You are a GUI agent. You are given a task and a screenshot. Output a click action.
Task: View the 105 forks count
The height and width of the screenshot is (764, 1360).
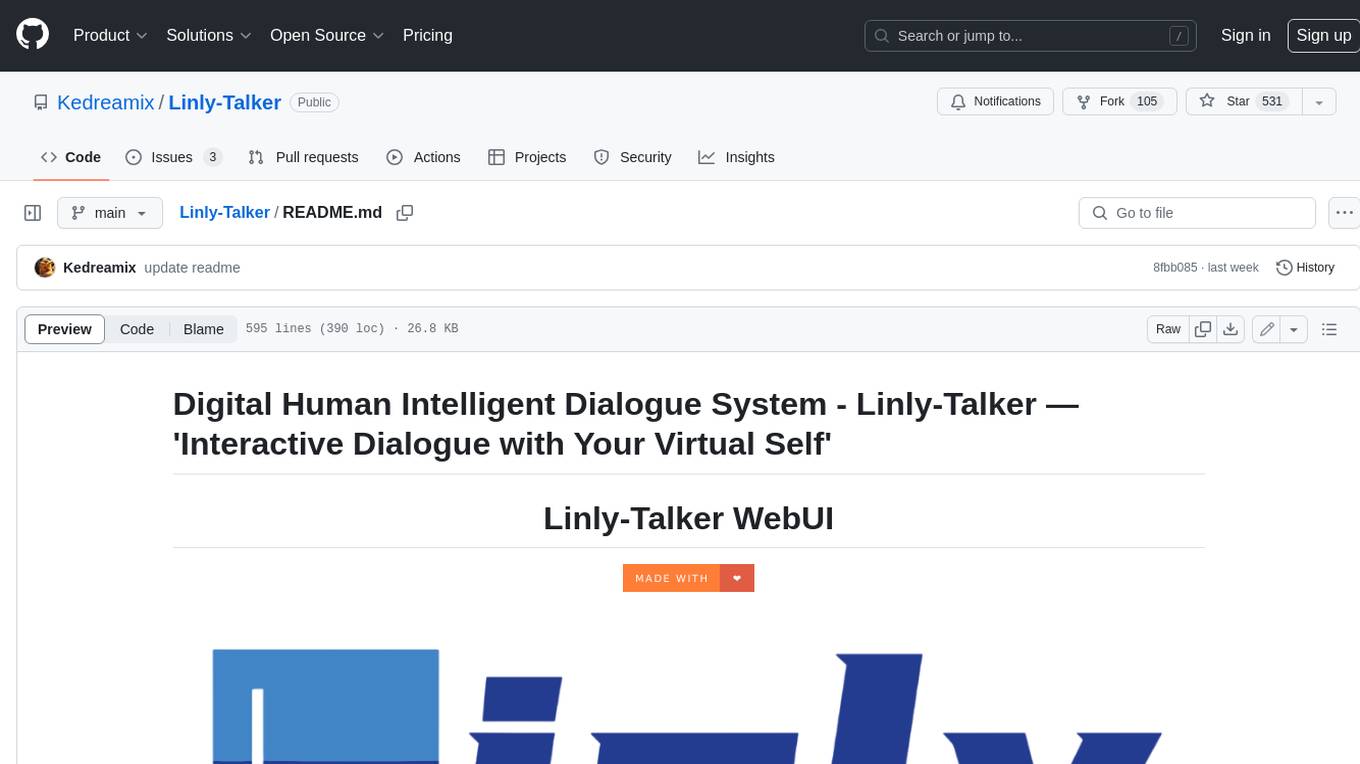coord(1147,101)
